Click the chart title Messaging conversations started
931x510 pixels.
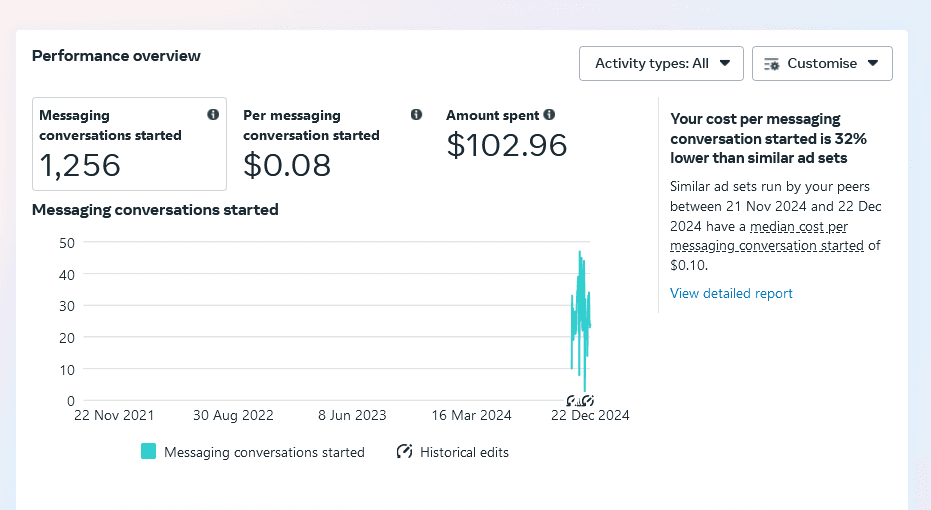[x=155, y=210]
